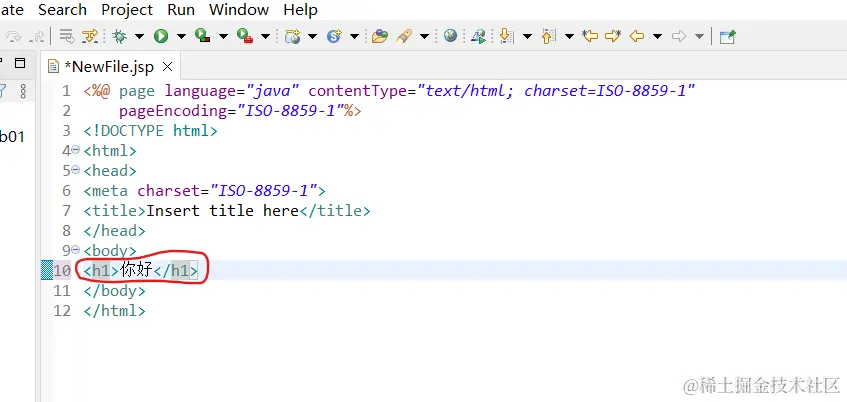Open the left panel three-dot view menu
The width and height of the screenshot is (847, 402).
pyautogui.click(x=23, y=91)
